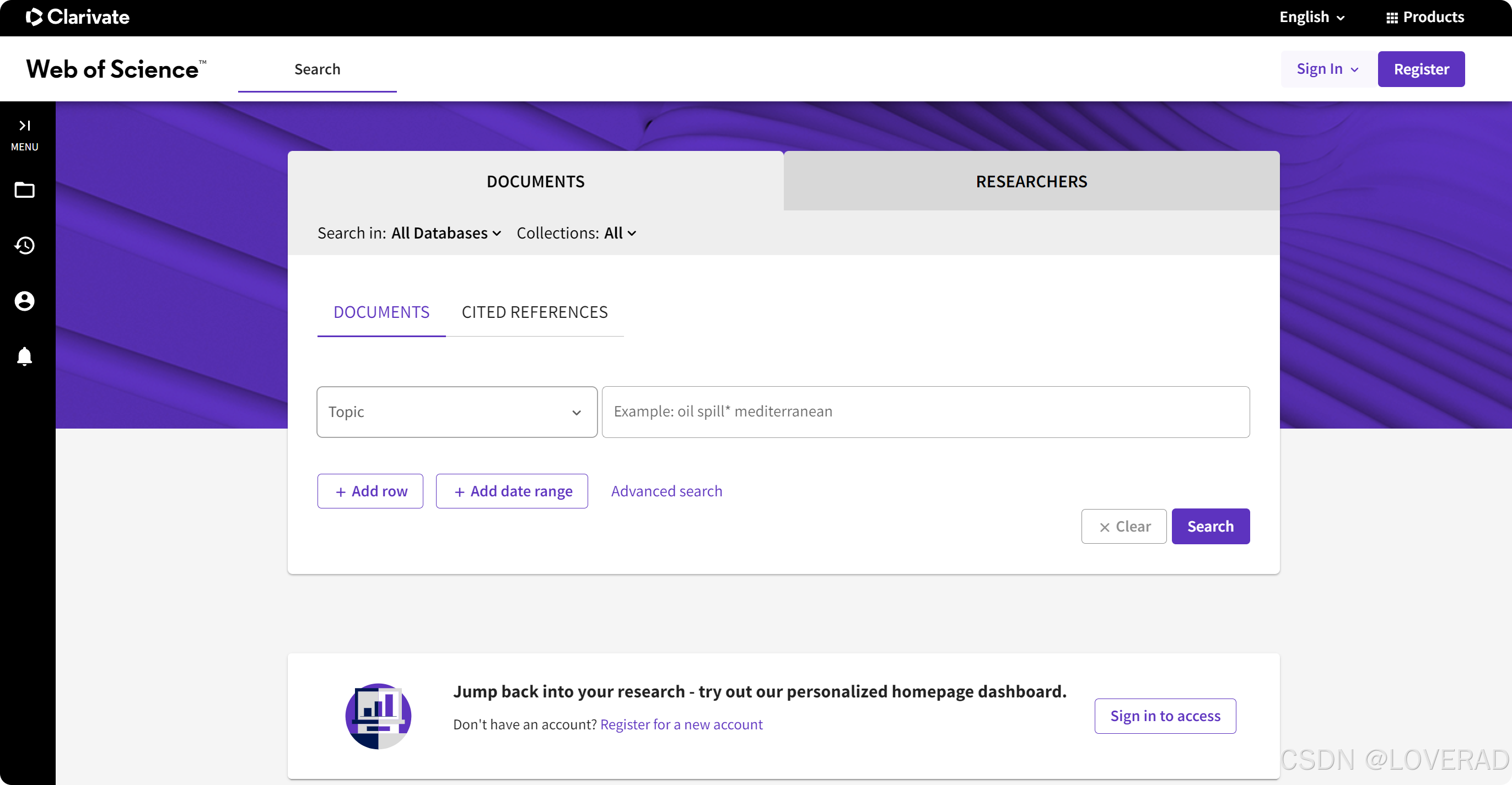Select the CITED REFERENCES tab
1512x785 pixels.
click(534, 312)
